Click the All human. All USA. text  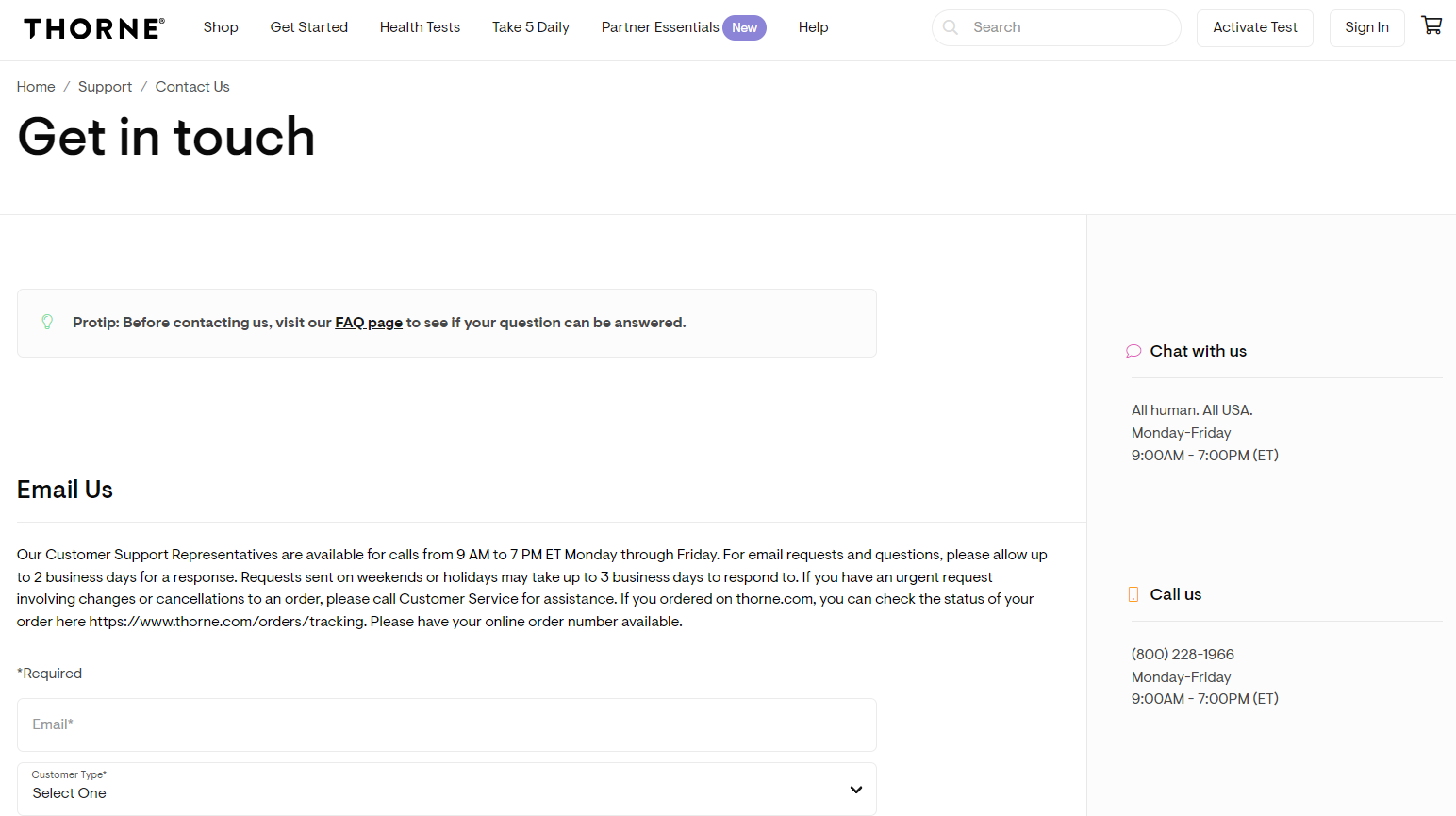[x=1192, y=410]
